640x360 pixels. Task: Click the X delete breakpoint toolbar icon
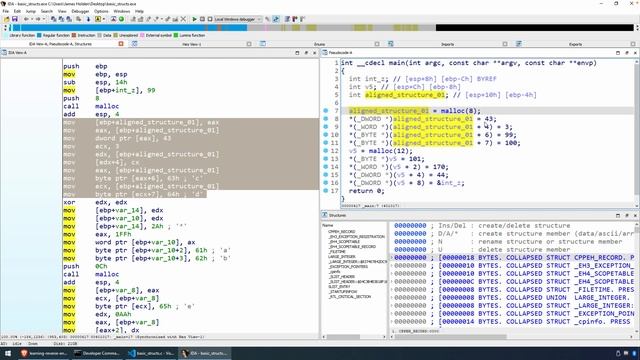tap(183, 19)
